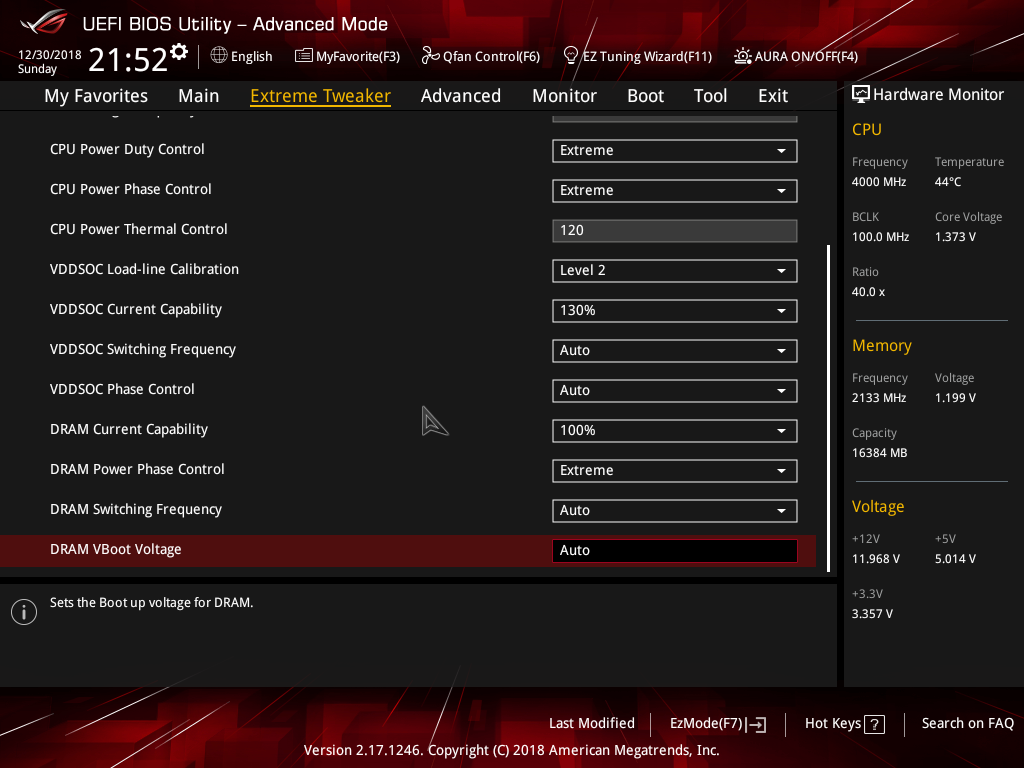The width and height of the screenshot is (1024, 768).
Task: Open VDDSOC Load-line Calibration dropdown
Action: (x=675, y=270)
